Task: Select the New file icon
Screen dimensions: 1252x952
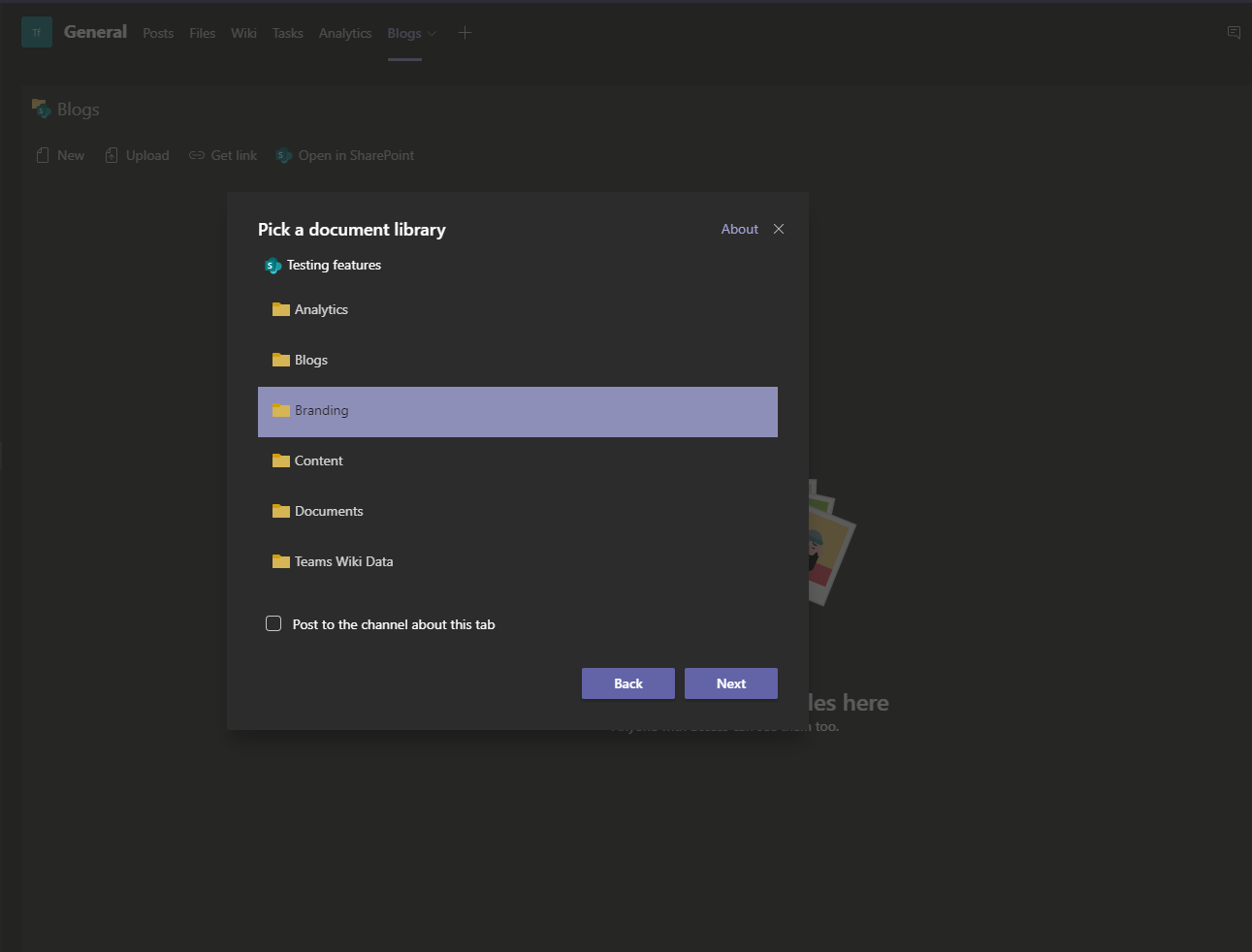Action: tap(43, 154)
